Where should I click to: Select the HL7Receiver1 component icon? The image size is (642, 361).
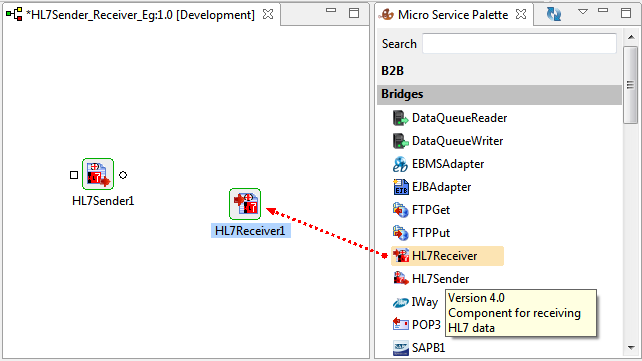245,204
